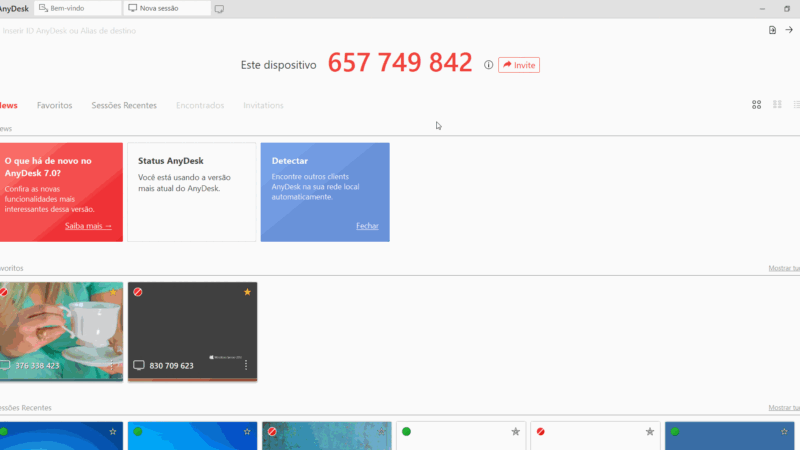Click Fechar on the Detectar card
Viewport: 800px width, 450px height.
click(367, 226)
